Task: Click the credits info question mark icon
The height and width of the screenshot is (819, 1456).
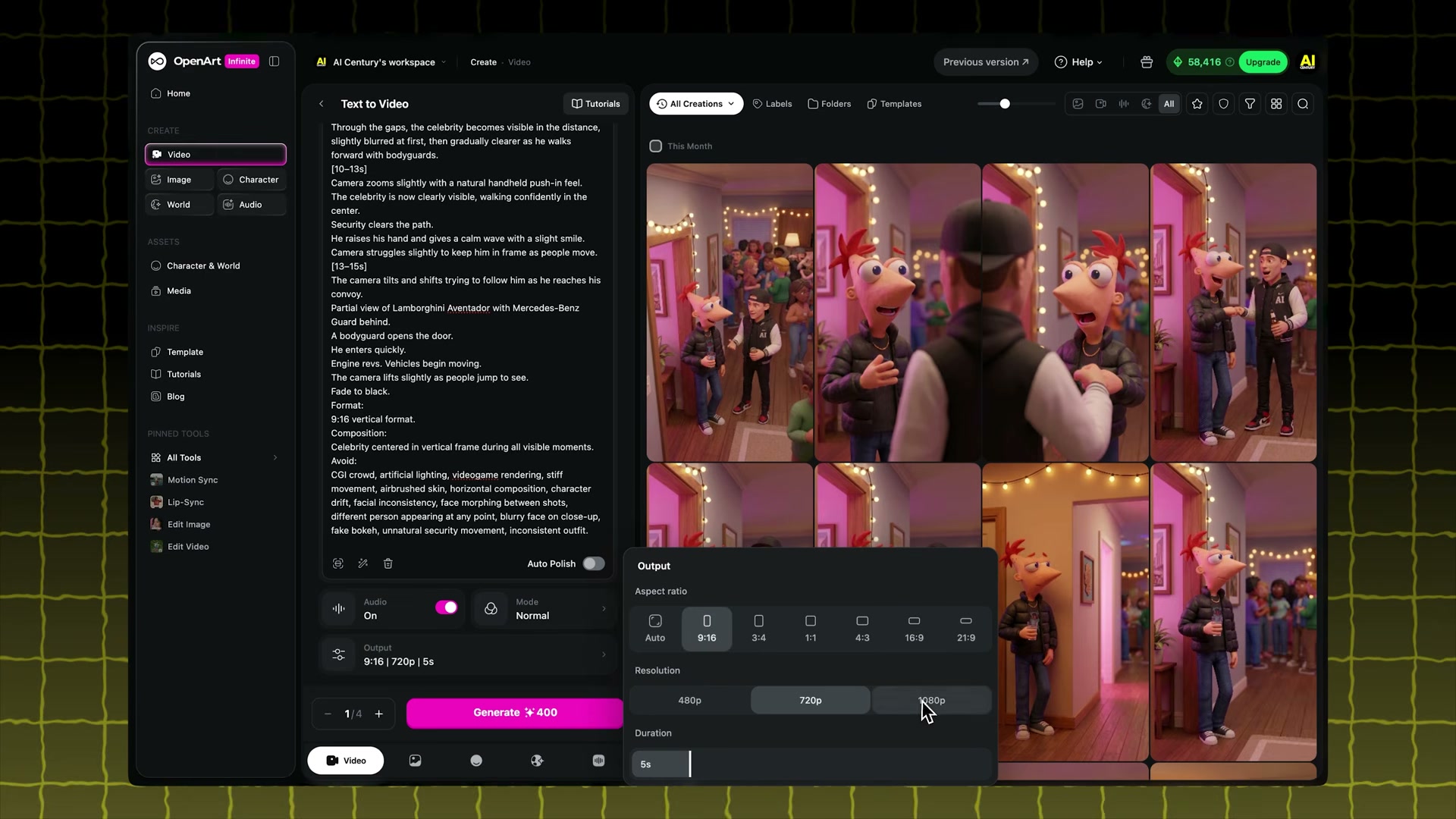Action: [1230, 62]
